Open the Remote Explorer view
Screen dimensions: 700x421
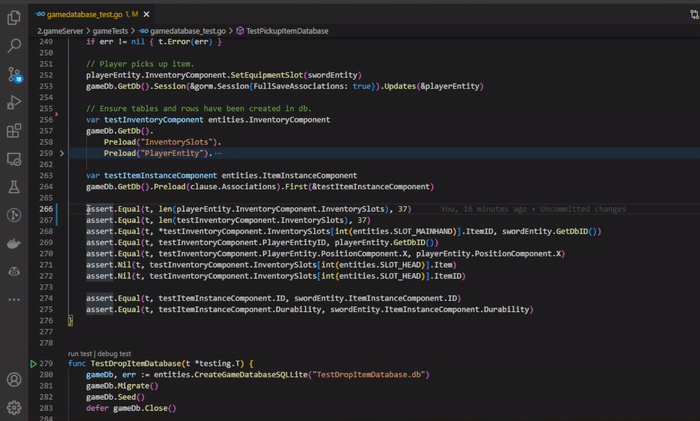point(14,159)
